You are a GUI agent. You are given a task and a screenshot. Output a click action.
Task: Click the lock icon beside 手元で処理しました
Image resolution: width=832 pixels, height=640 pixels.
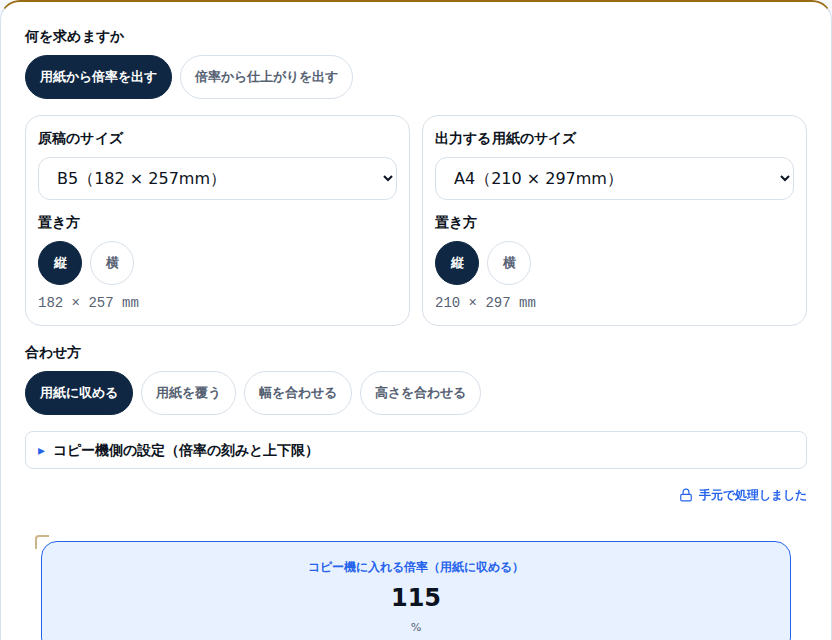click(x=686, y=495)
